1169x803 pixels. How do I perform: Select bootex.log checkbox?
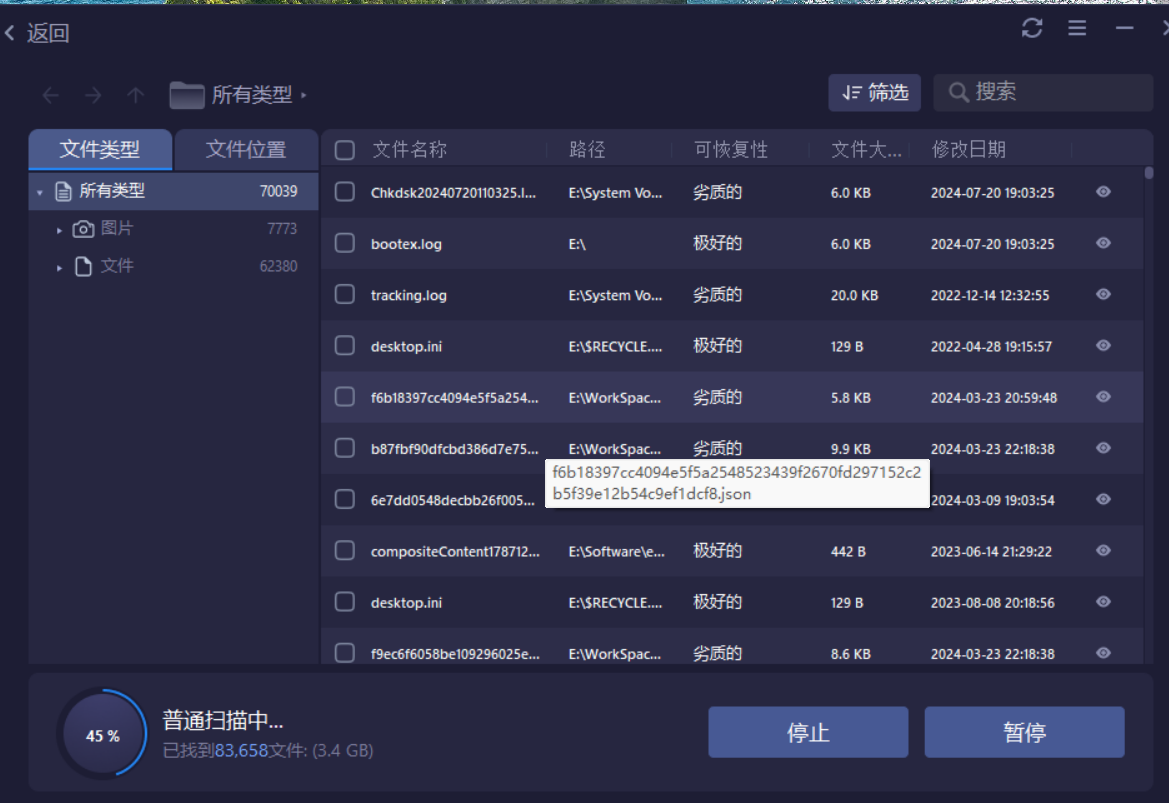[x=344, y=243]
